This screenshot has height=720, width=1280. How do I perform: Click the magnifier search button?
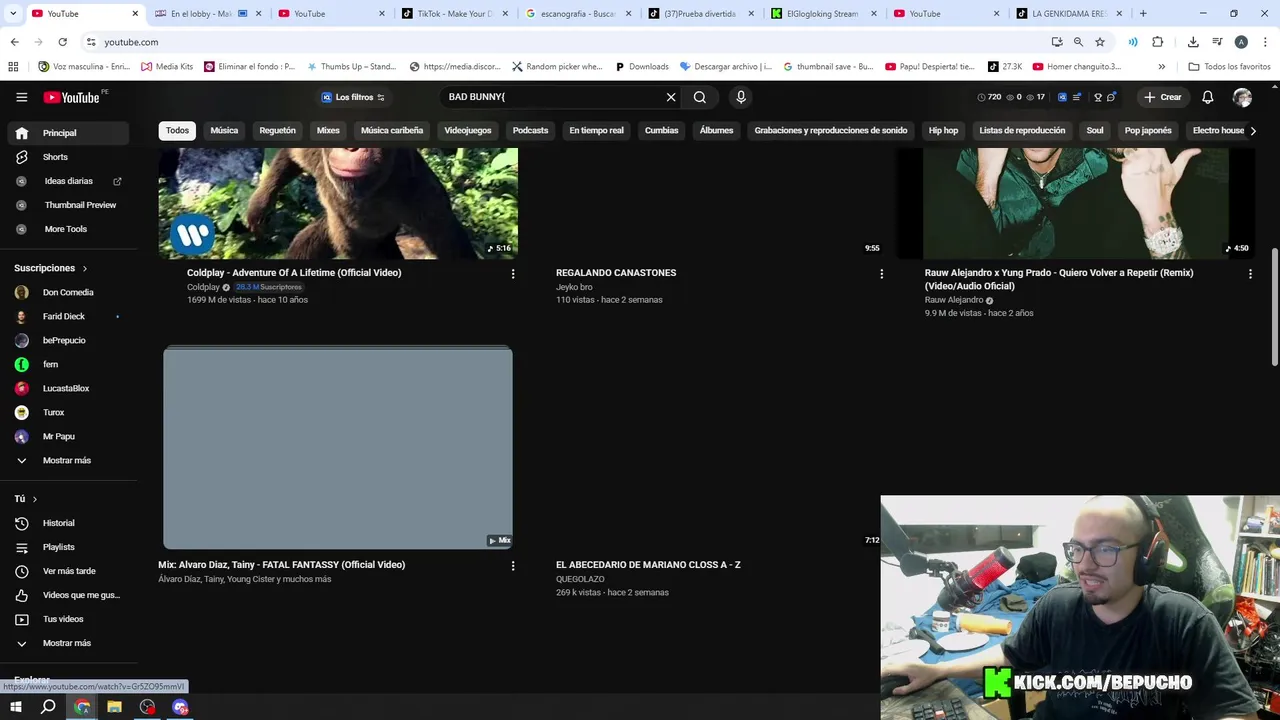[x=700, y=97]
